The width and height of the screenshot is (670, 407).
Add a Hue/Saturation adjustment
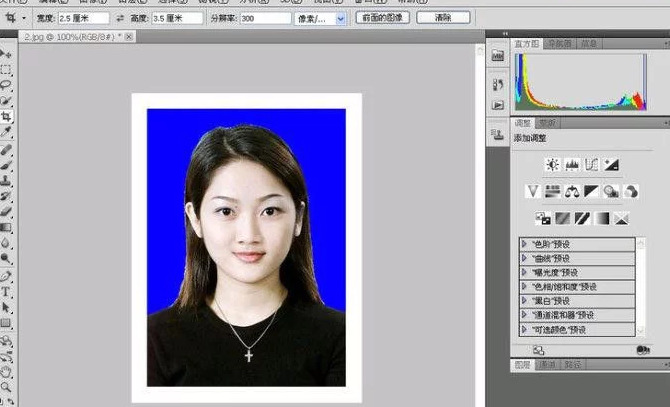[x=552, y=191]
